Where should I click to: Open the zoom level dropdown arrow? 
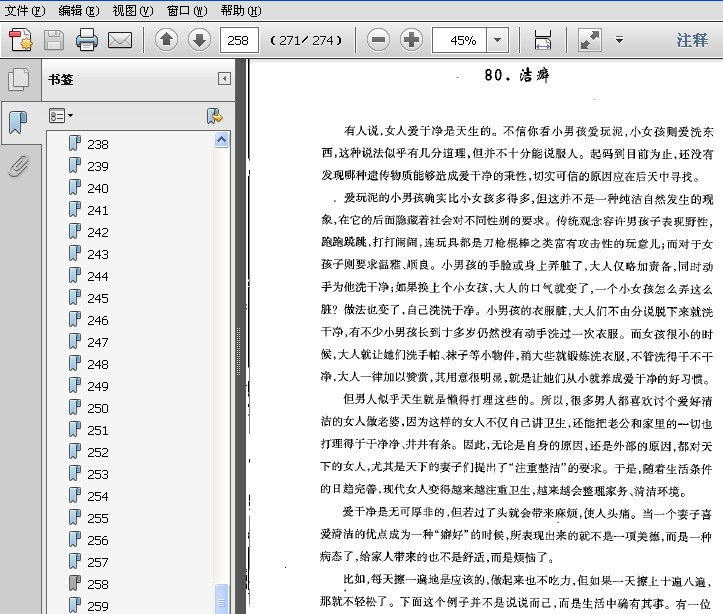(x=498, y=41)
